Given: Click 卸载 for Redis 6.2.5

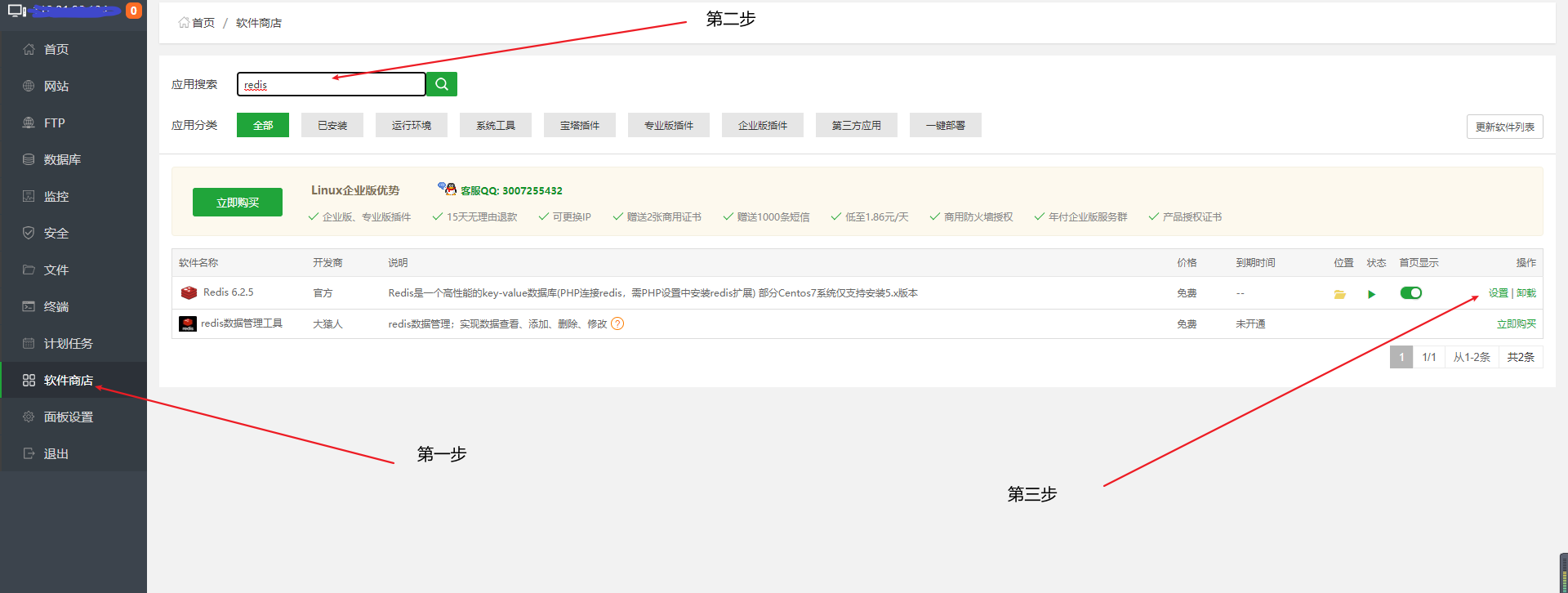Looking at the screenshot, I should pyautogui.click(x=1526, y=292).
